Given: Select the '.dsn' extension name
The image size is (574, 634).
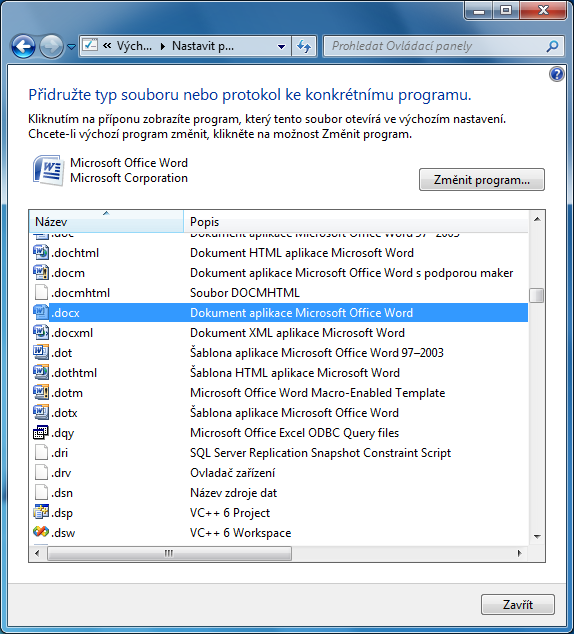Looking at the screenshot, I should pyautogui.click(x=62, y=493).
